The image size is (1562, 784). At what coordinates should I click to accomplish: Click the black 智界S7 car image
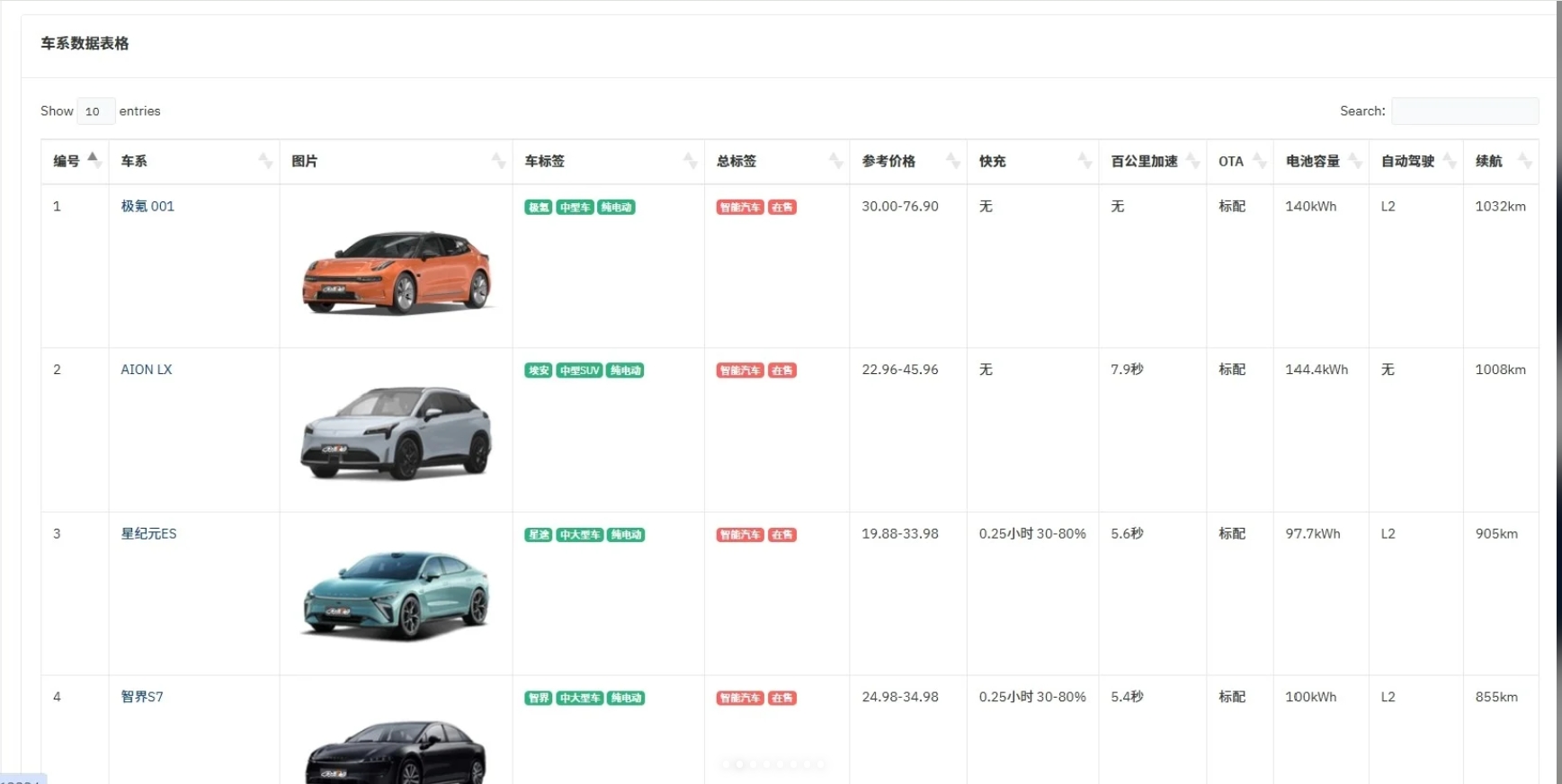(x=397, y=752)
